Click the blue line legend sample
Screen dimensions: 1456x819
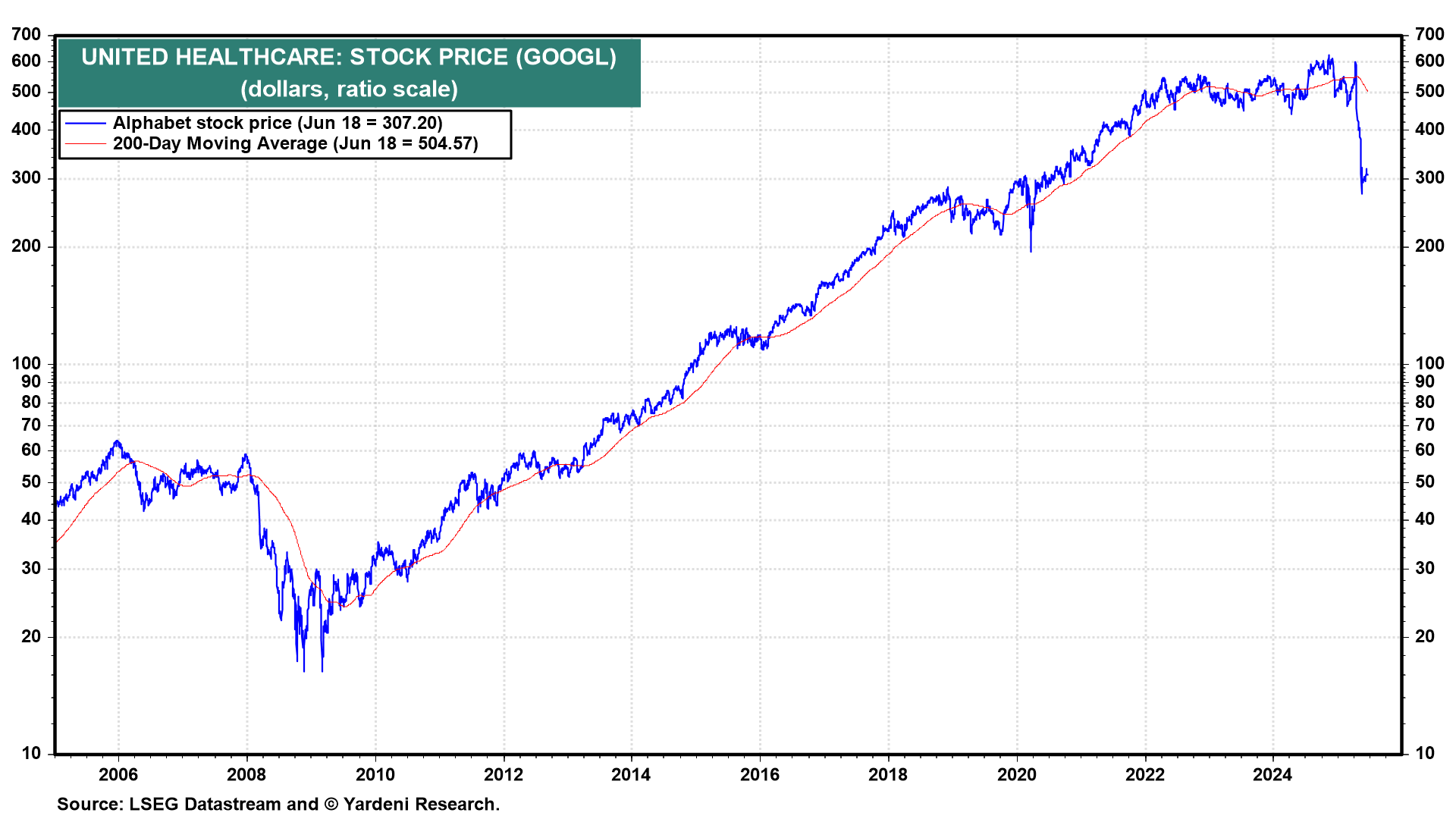click(85, 124)
